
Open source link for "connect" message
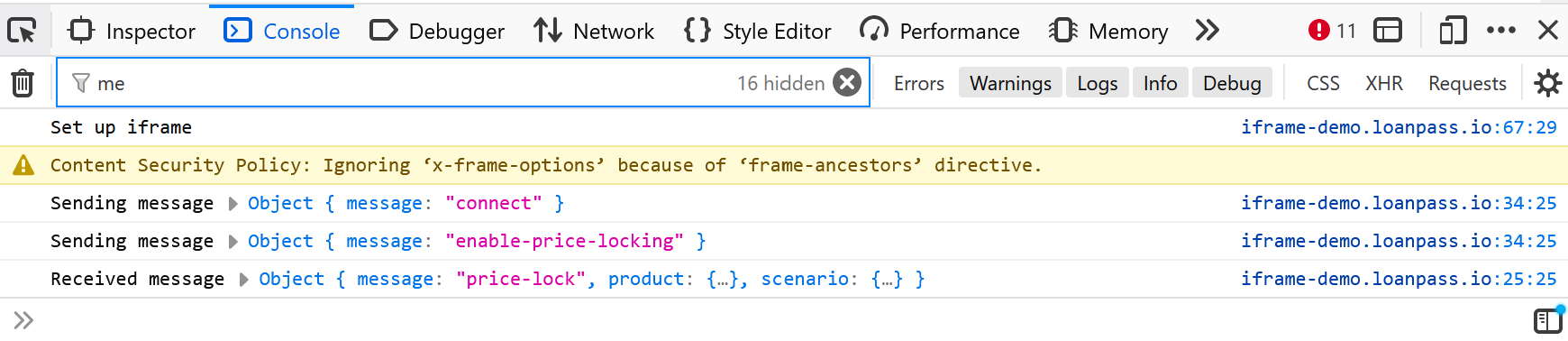pos(1399,203)
